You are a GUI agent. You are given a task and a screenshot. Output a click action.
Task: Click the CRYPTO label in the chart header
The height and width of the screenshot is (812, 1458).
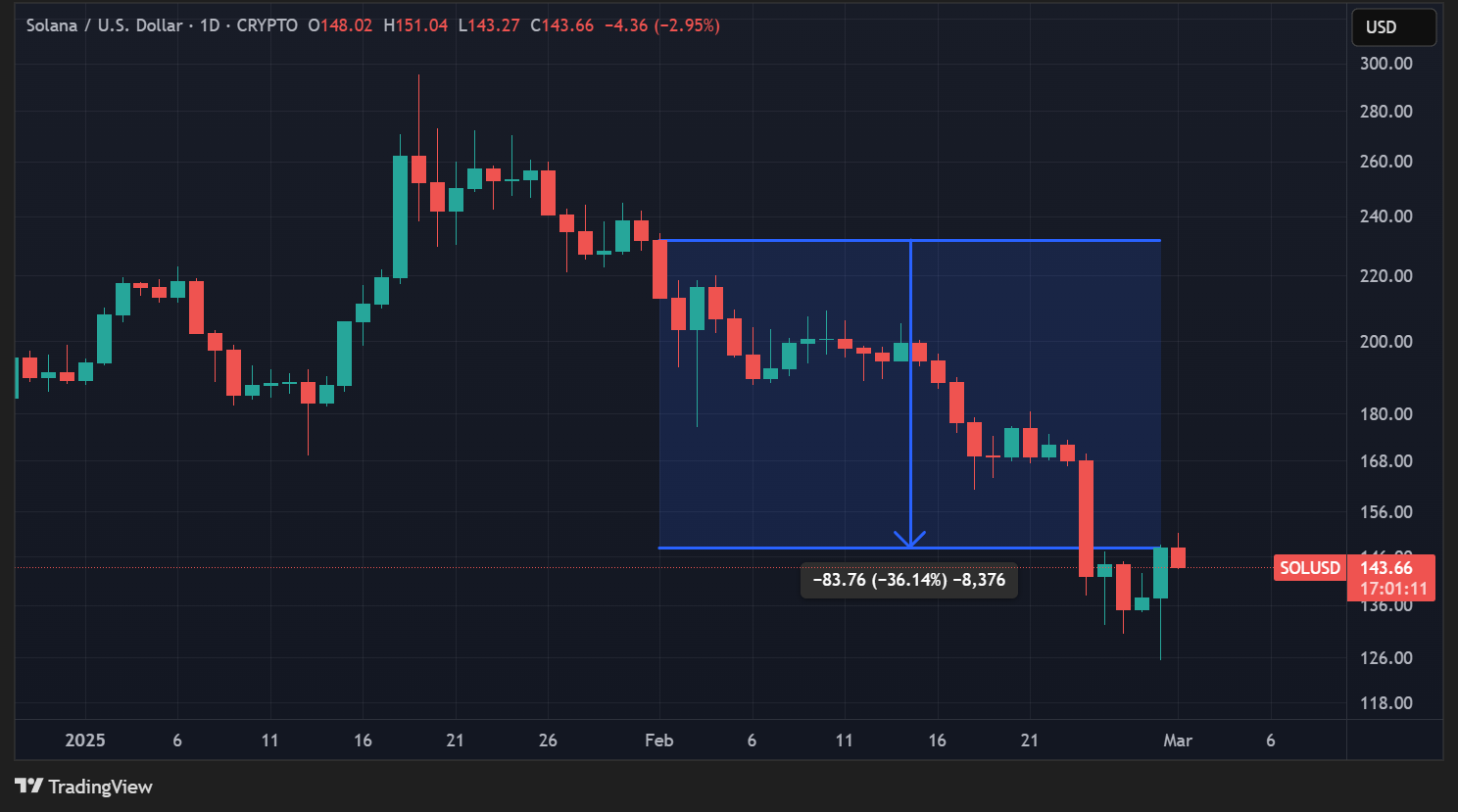click(267, 25)
